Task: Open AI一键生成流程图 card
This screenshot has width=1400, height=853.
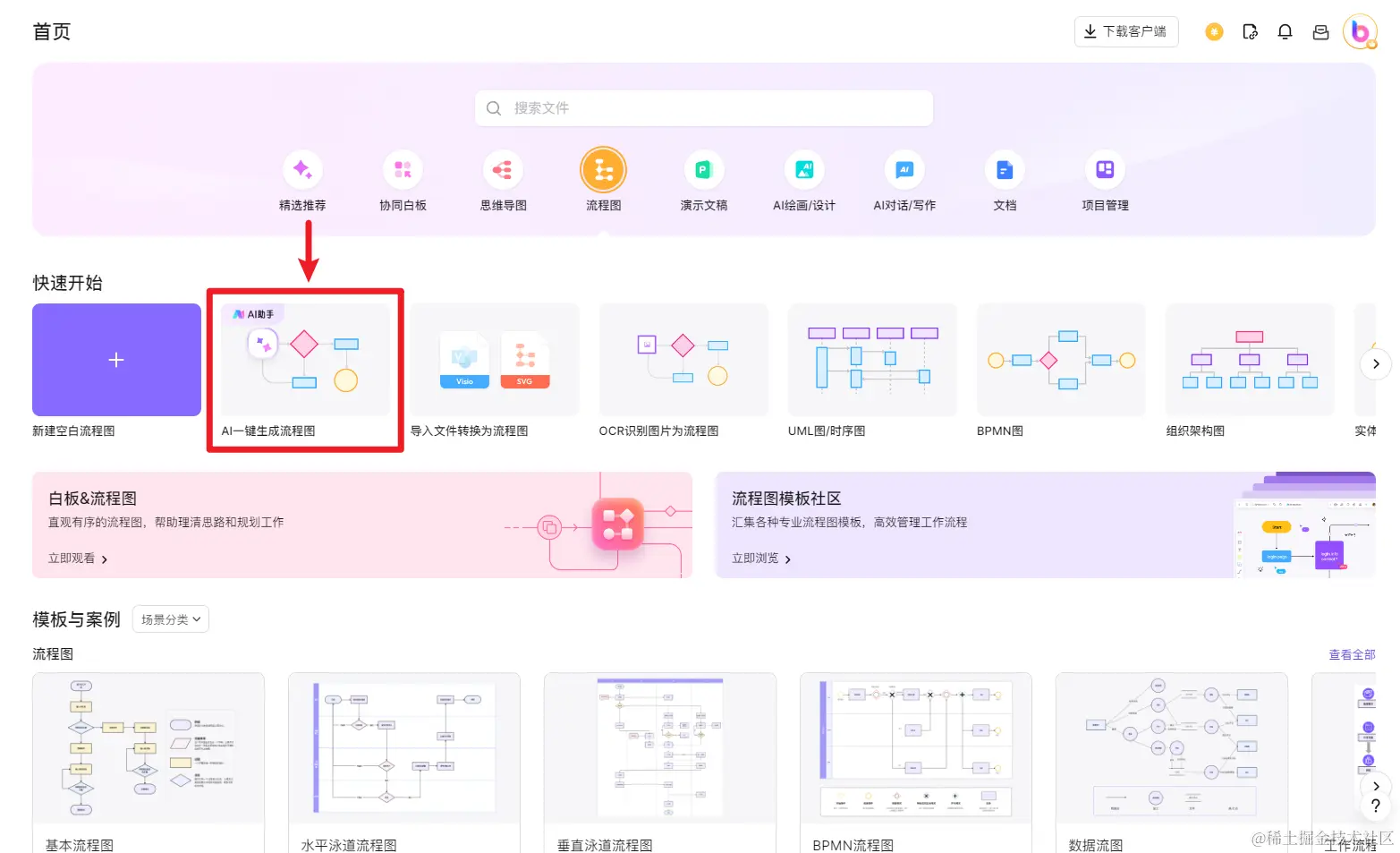Action: coord(305,360)
